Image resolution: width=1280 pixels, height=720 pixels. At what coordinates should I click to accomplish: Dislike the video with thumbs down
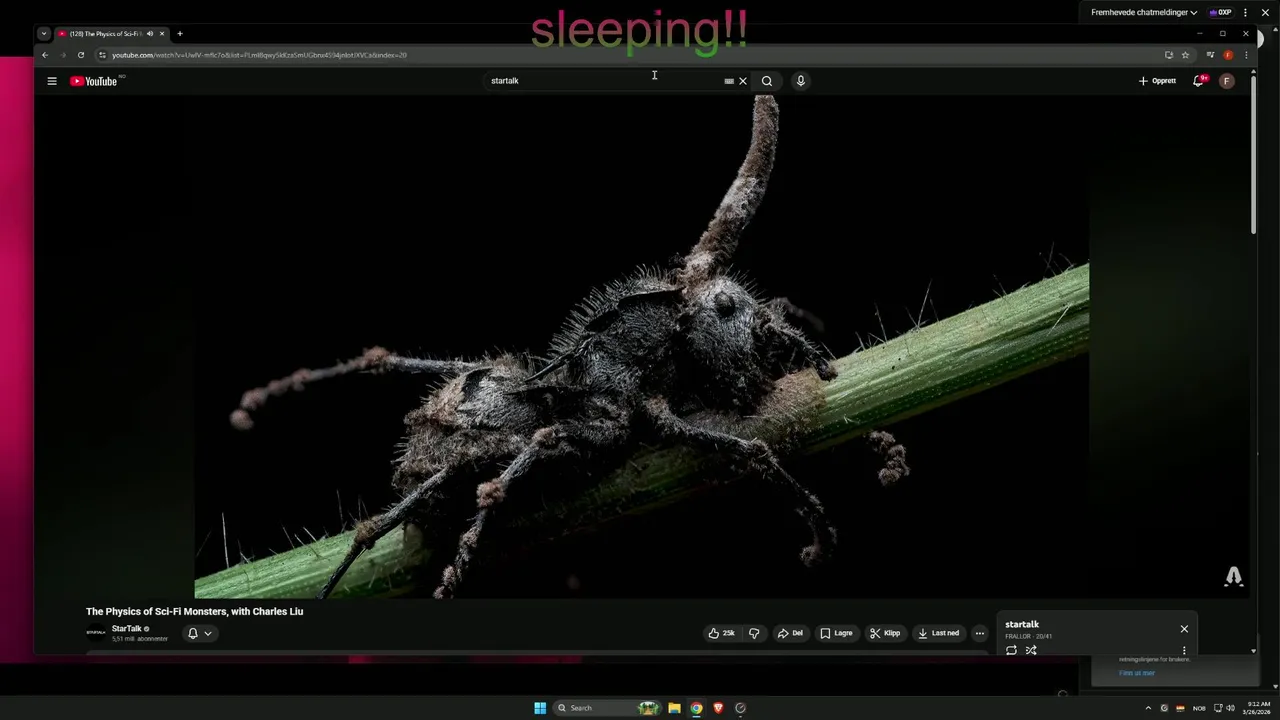click(x=754, y=633)
